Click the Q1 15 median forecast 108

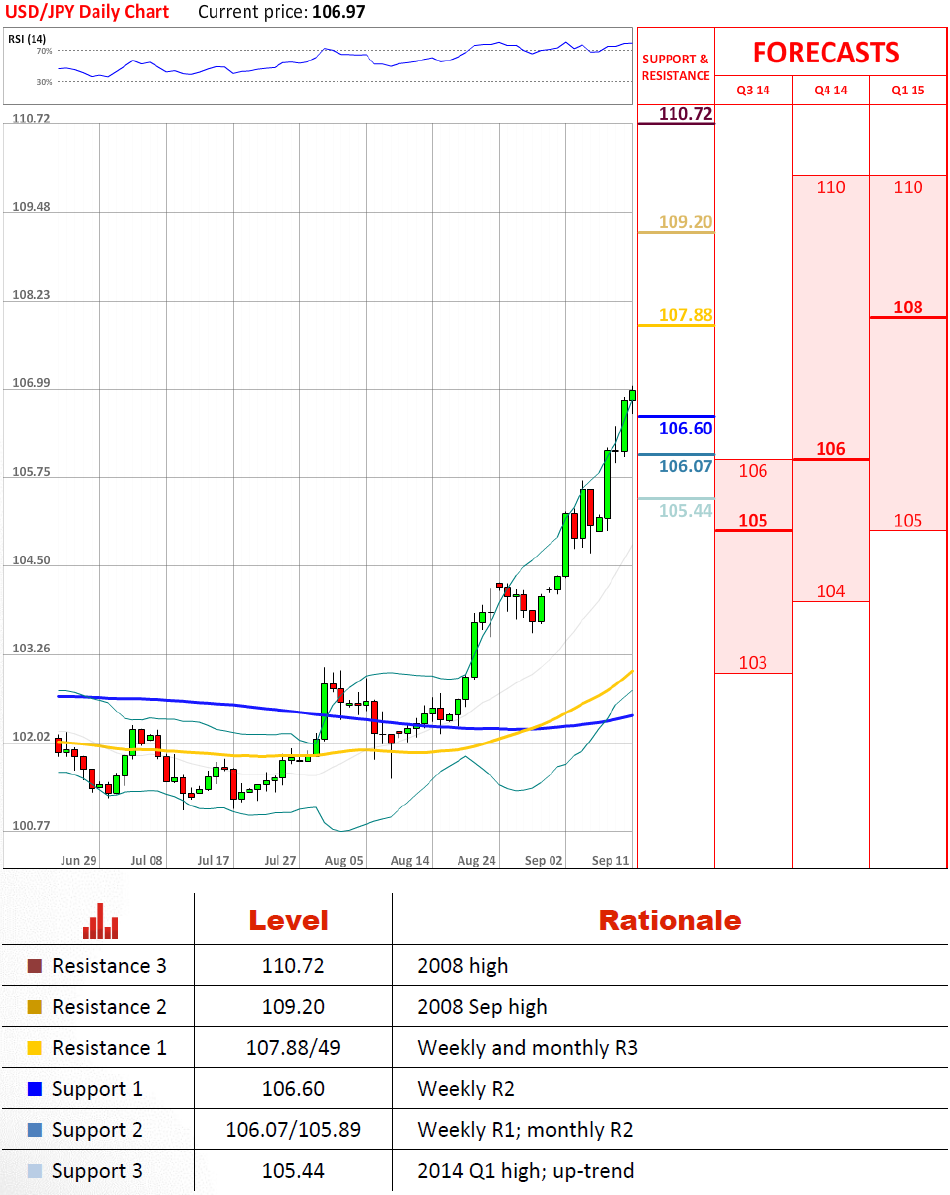[907, 307]
